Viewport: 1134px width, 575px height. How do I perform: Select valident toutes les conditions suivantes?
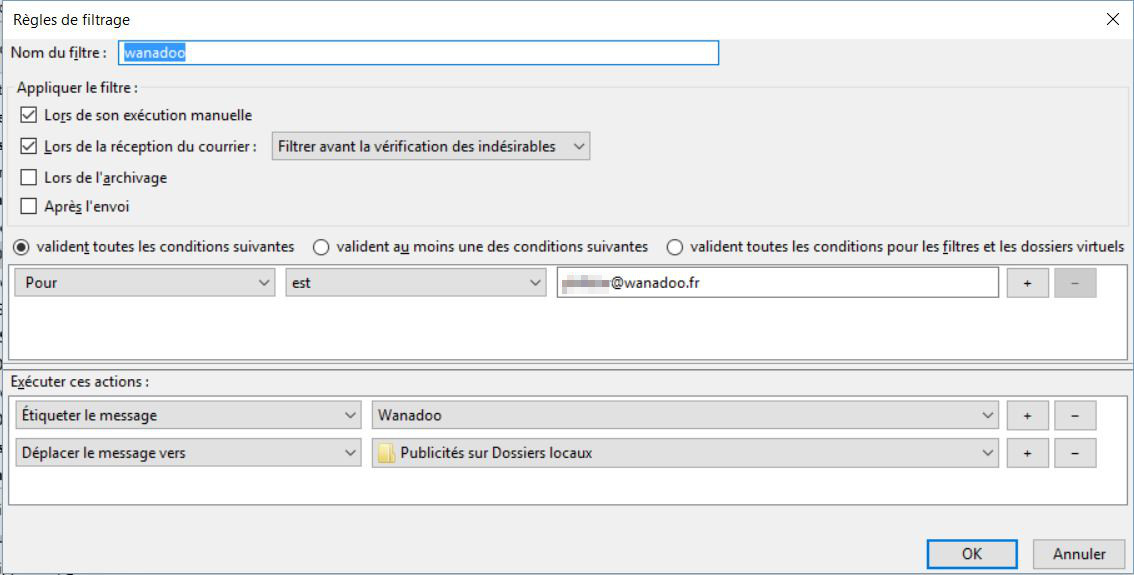21,247
